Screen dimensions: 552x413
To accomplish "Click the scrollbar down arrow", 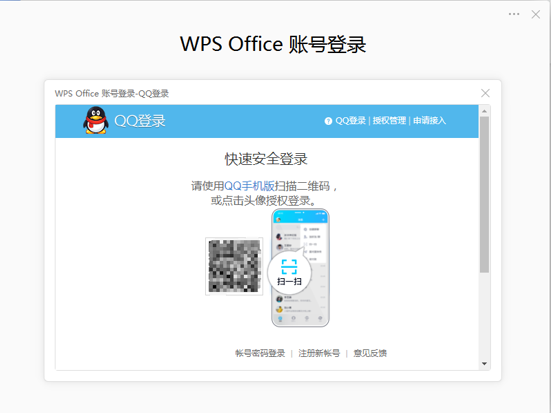I will pos(484,364).
